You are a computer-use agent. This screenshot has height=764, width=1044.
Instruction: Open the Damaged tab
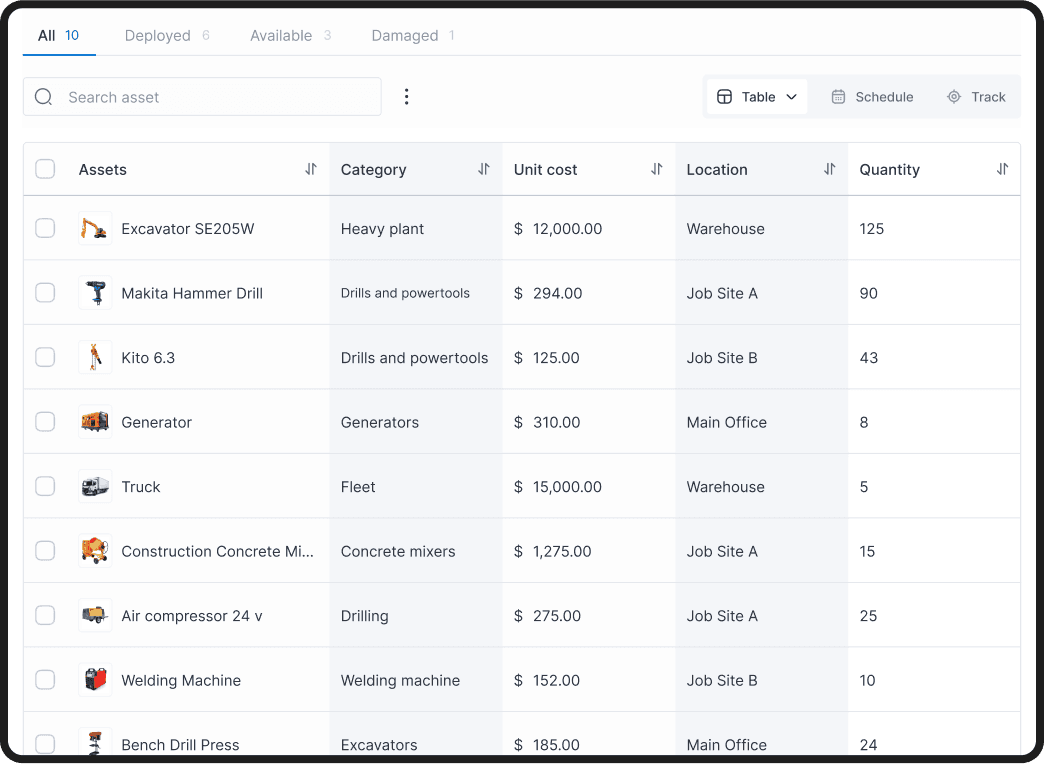click(405, 35)
